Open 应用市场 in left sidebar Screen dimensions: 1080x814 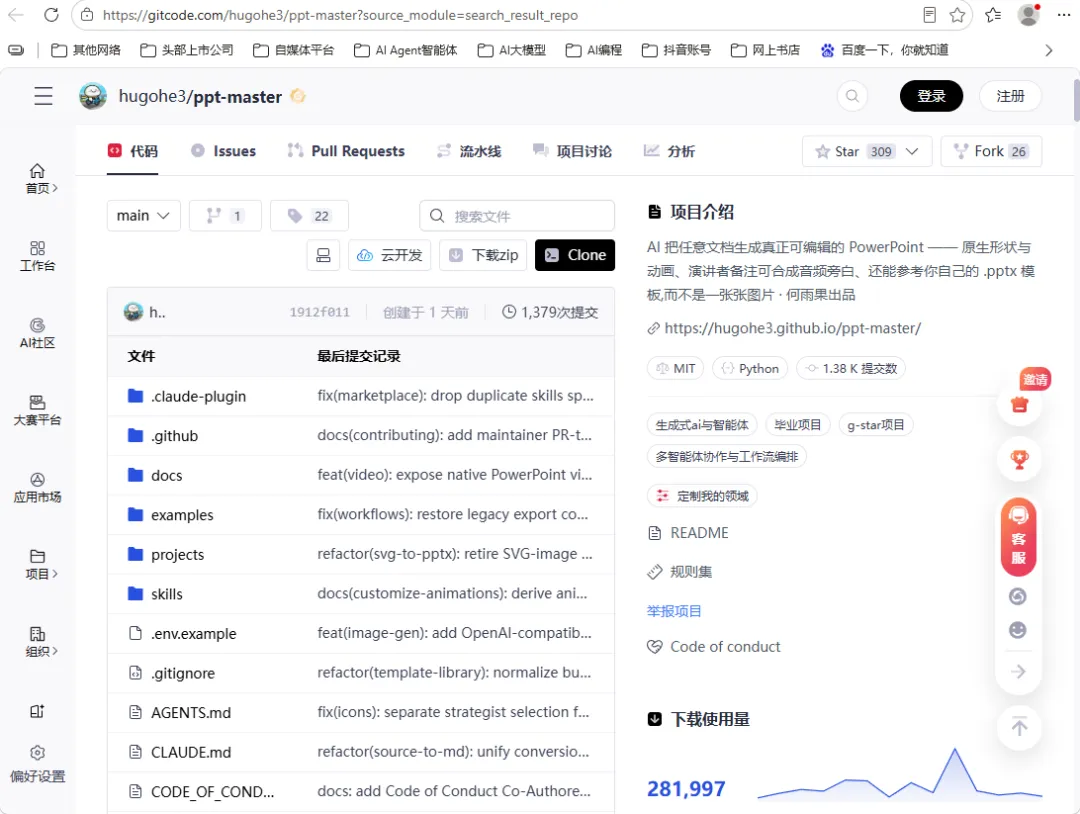click(38, 488)
